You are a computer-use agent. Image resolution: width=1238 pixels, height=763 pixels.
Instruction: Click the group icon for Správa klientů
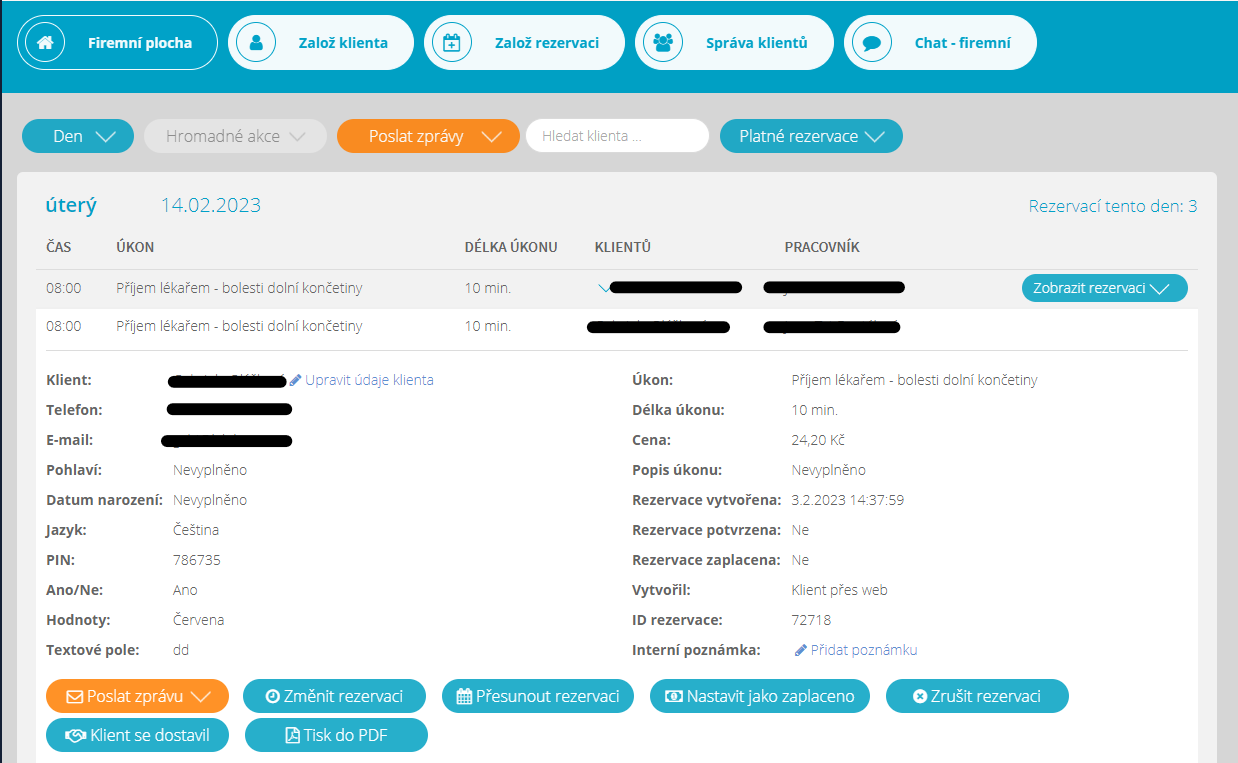[662, 43]
